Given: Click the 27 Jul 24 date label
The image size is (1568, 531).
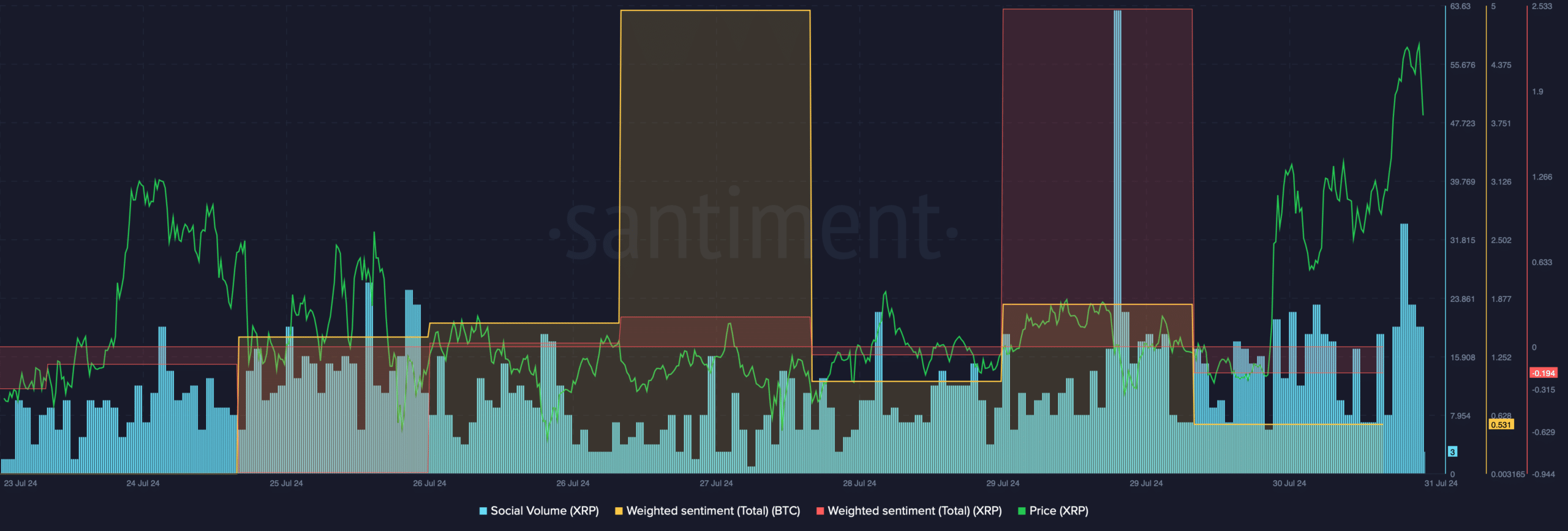Looking at the screenshot, I should [716, 483].
